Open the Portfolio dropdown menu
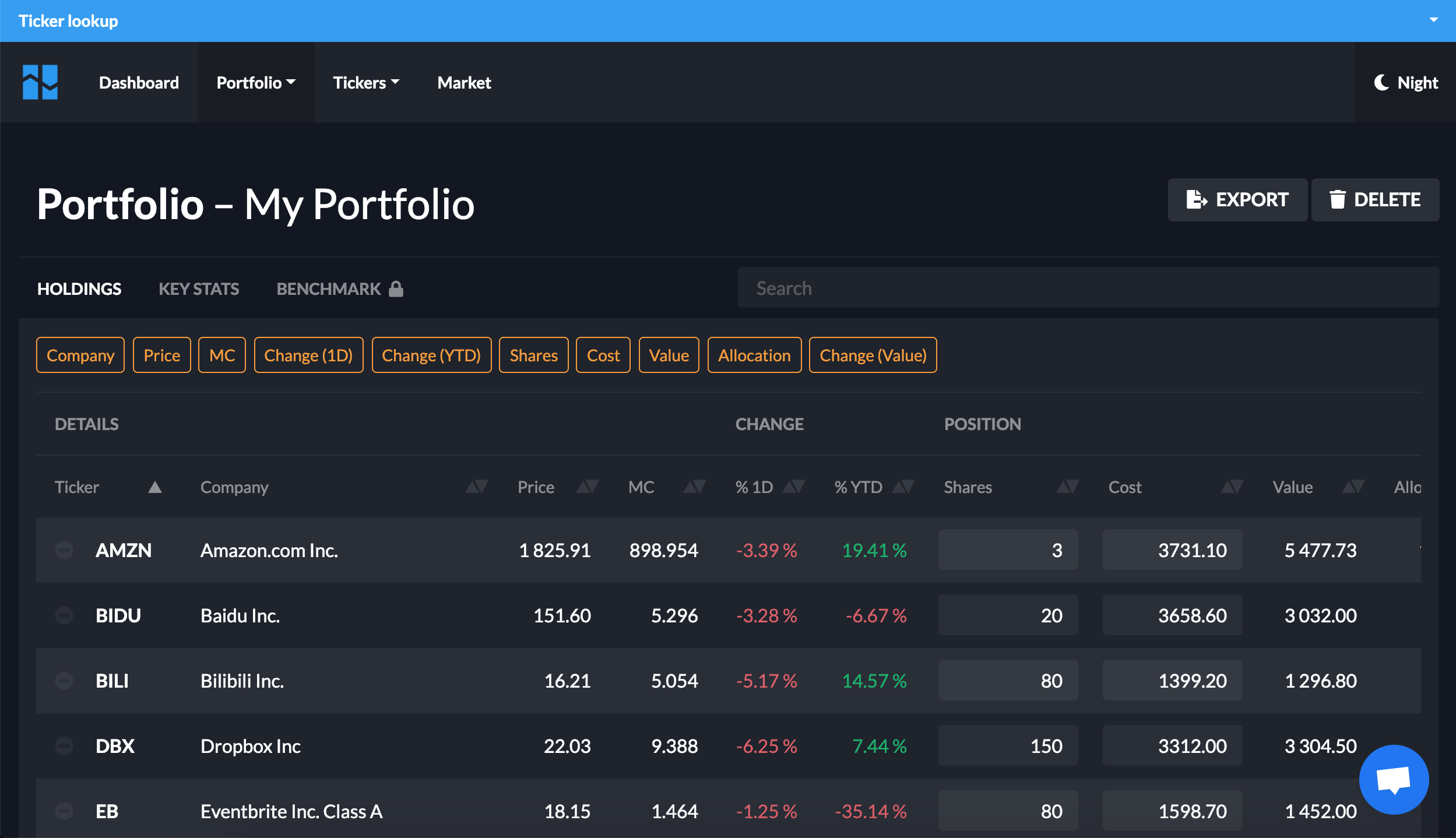1456x838 pixels. click(256, 82)
